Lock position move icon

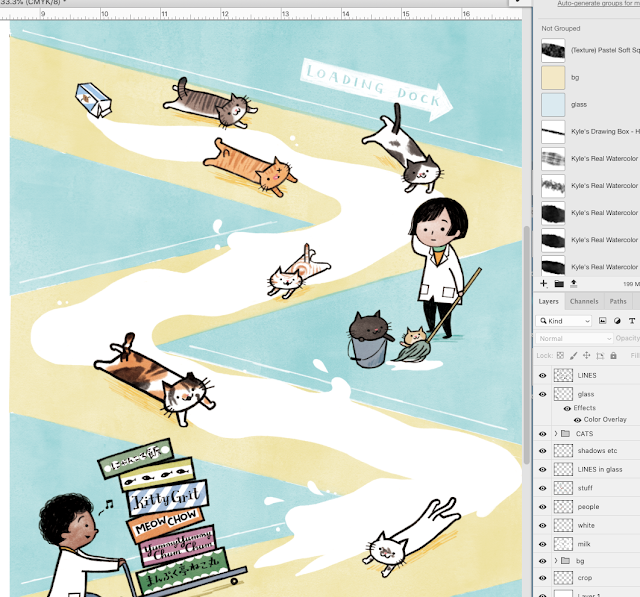point(587,355)
